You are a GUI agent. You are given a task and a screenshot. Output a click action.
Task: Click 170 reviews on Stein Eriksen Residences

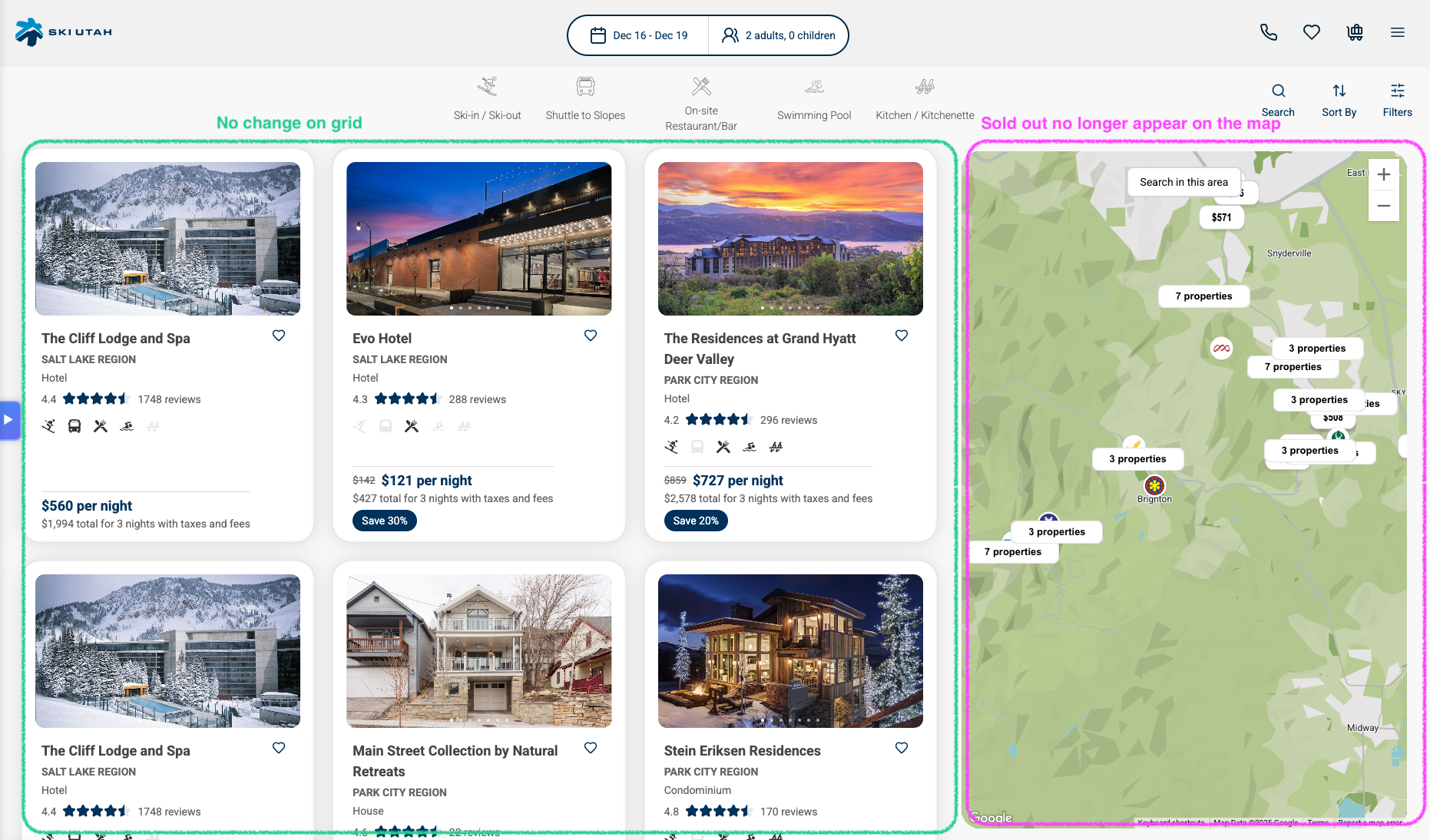tap(788, 812)
